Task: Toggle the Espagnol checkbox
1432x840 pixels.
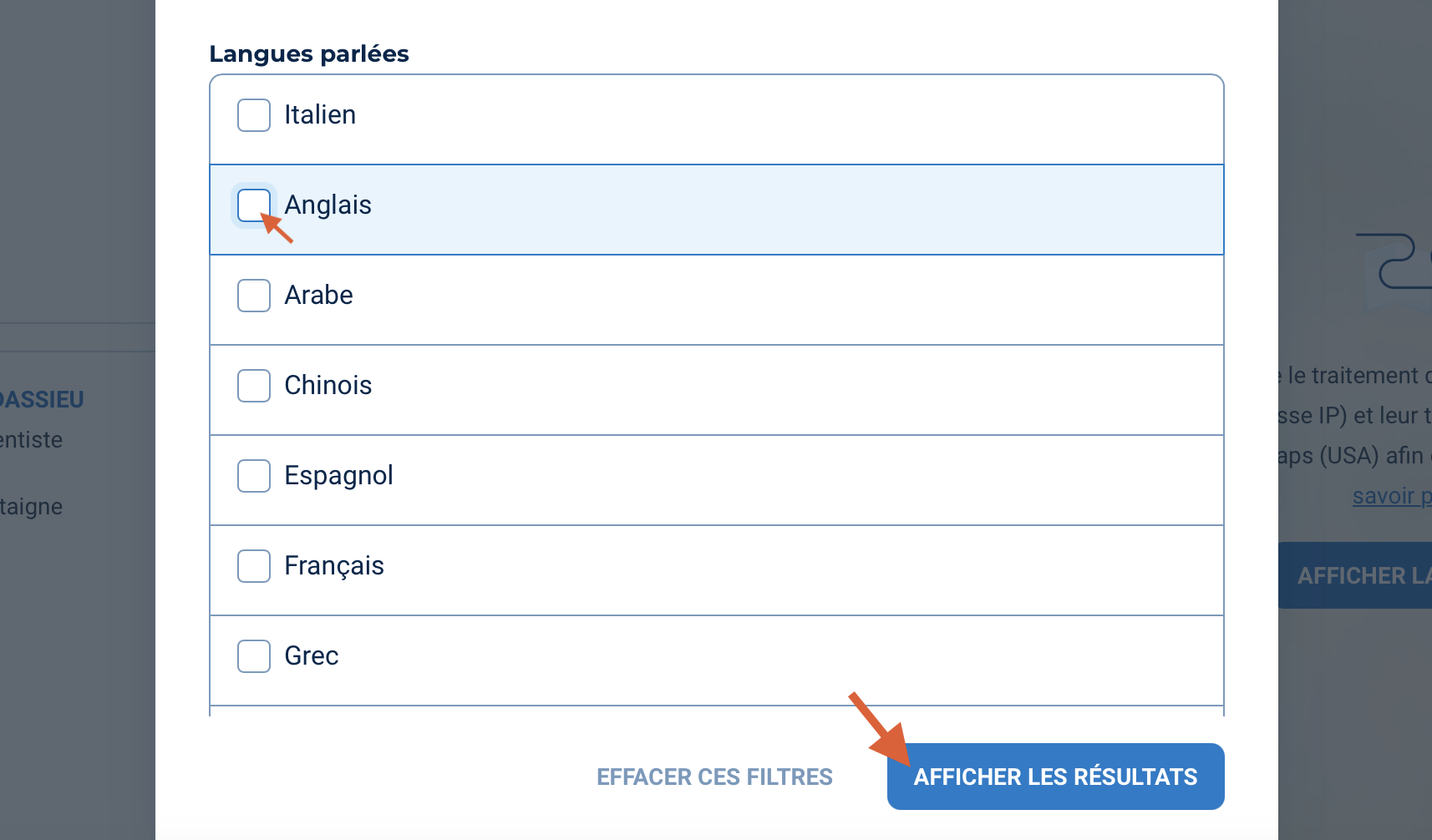Action: pos(254,476)
